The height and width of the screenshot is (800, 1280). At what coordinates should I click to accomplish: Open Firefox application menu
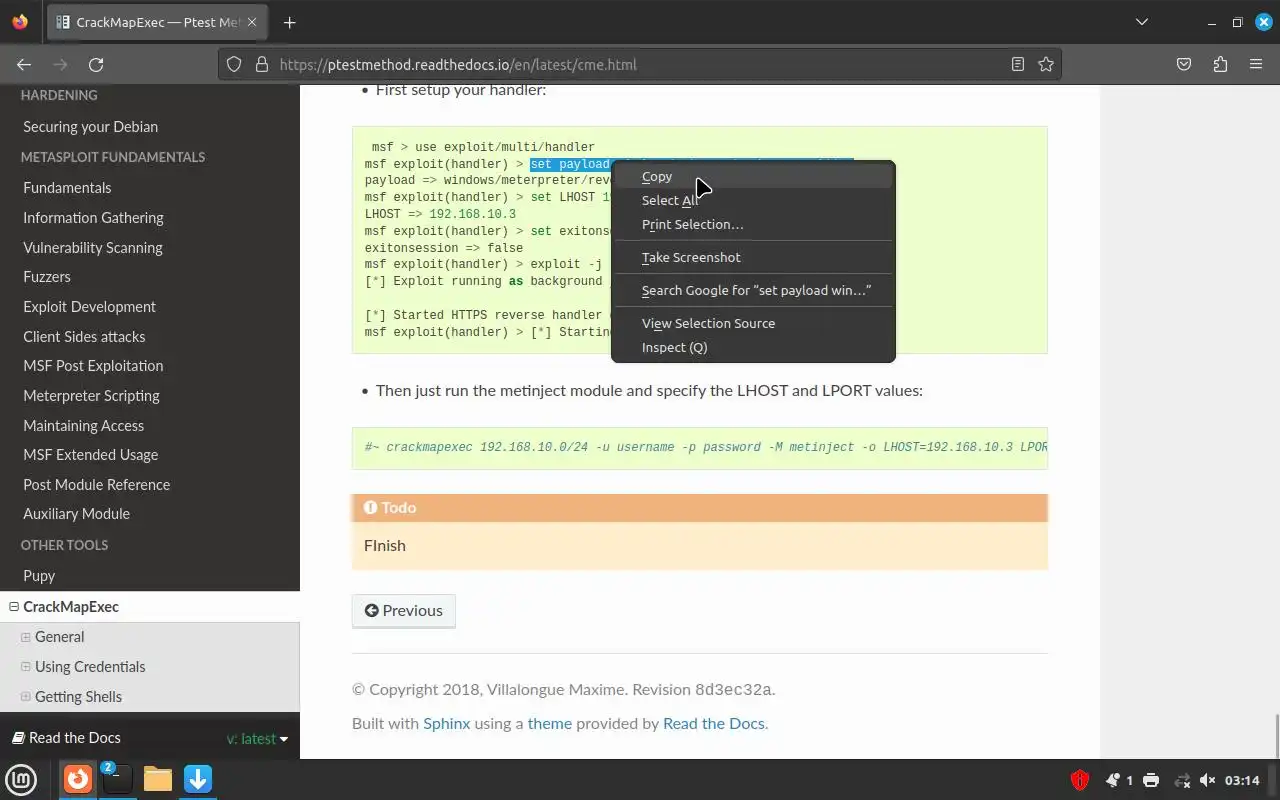1256,64
